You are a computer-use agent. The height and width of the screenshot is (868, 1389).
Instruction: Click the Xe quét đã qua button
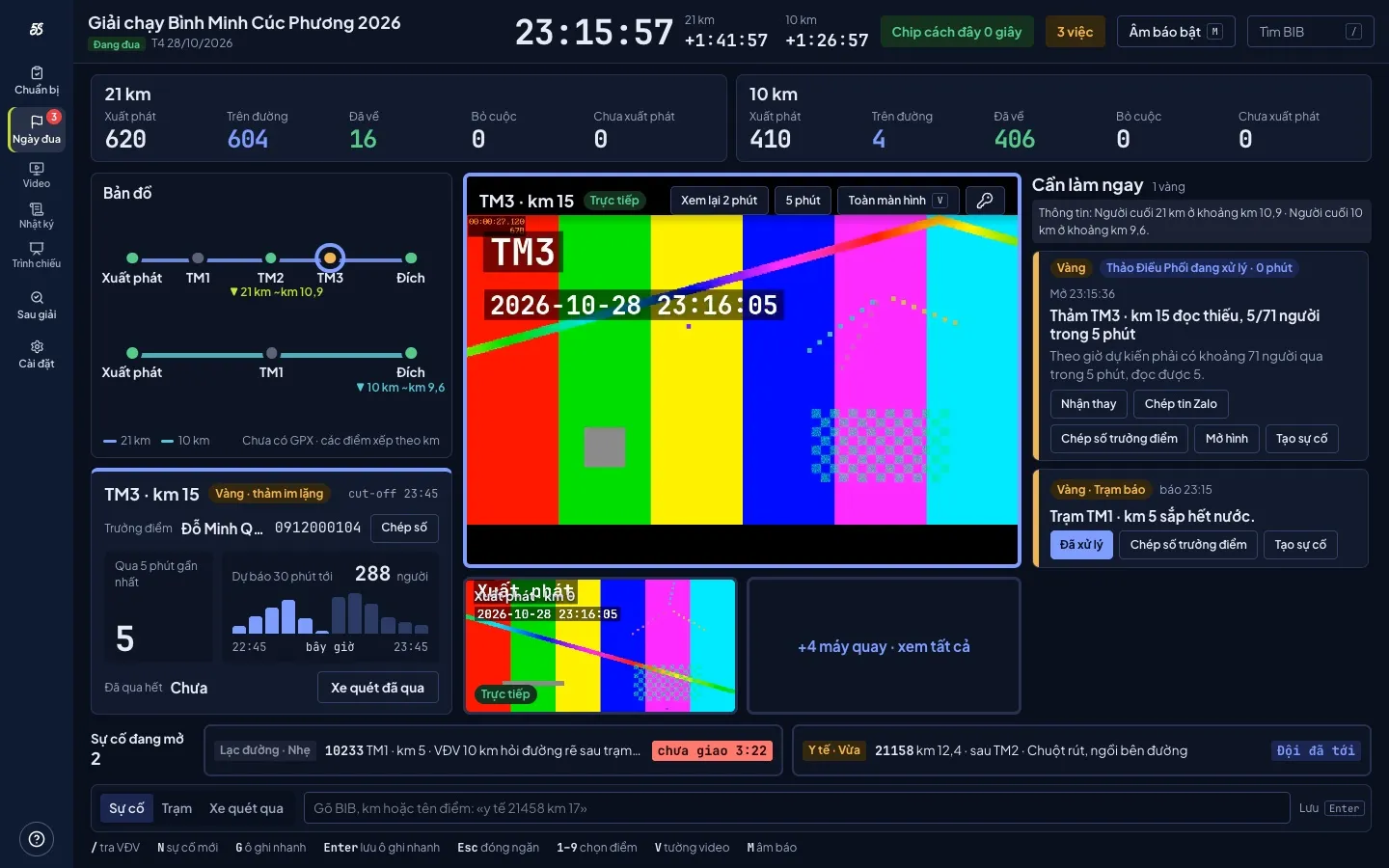[x=377, y=688]
